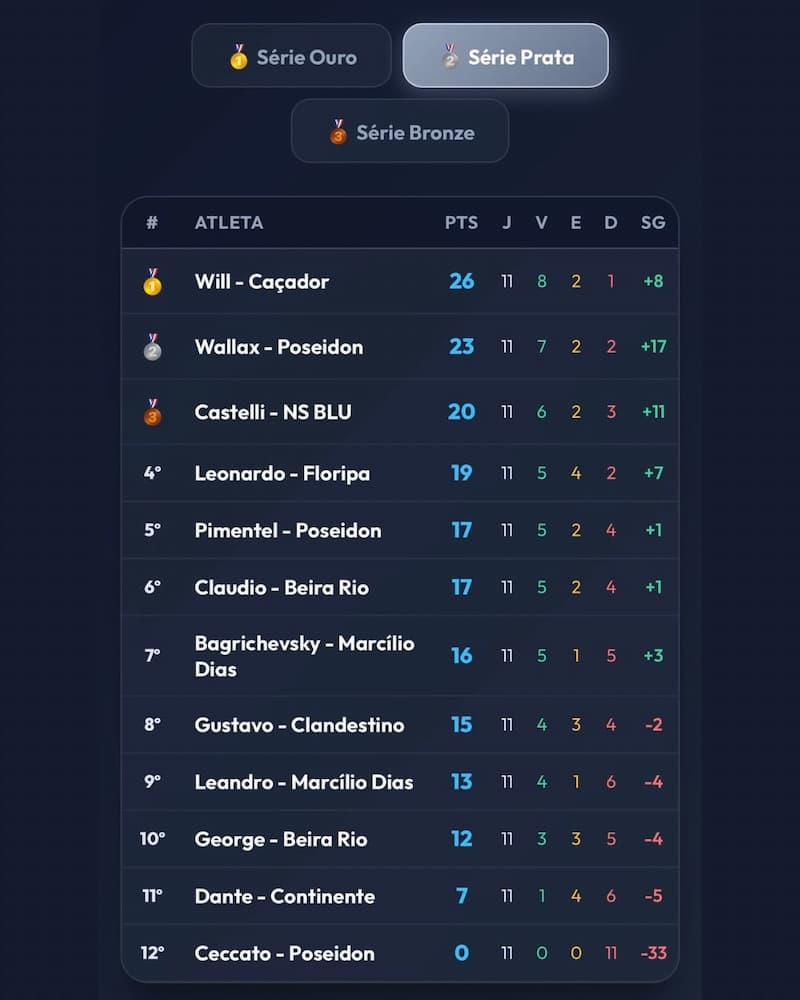Open the Série Bronze tab
Viewport: 800px width, 1000px height.
(400, 131)
